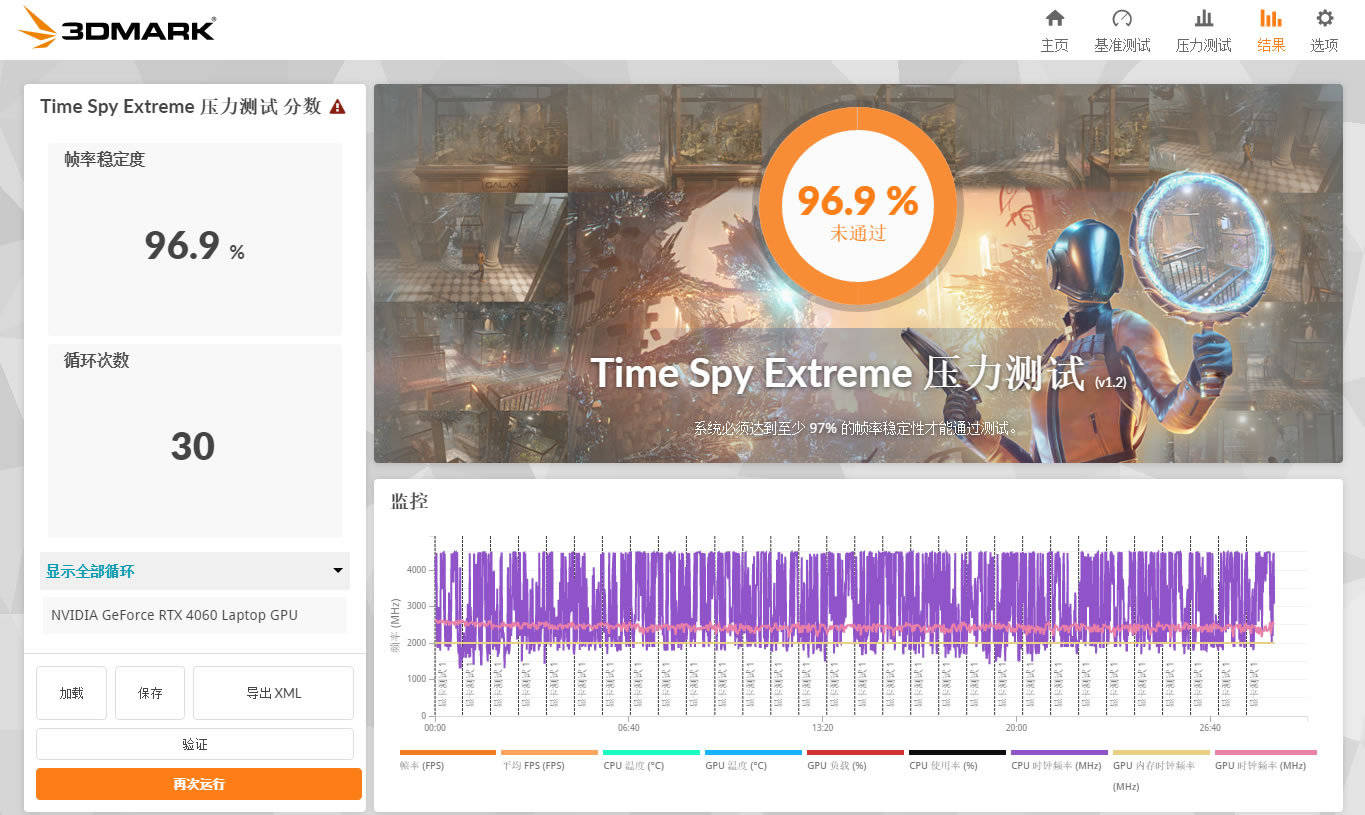
Task: Toggle the CPU 使用率 (%) legend series
Action: click(x=957, y=760)
